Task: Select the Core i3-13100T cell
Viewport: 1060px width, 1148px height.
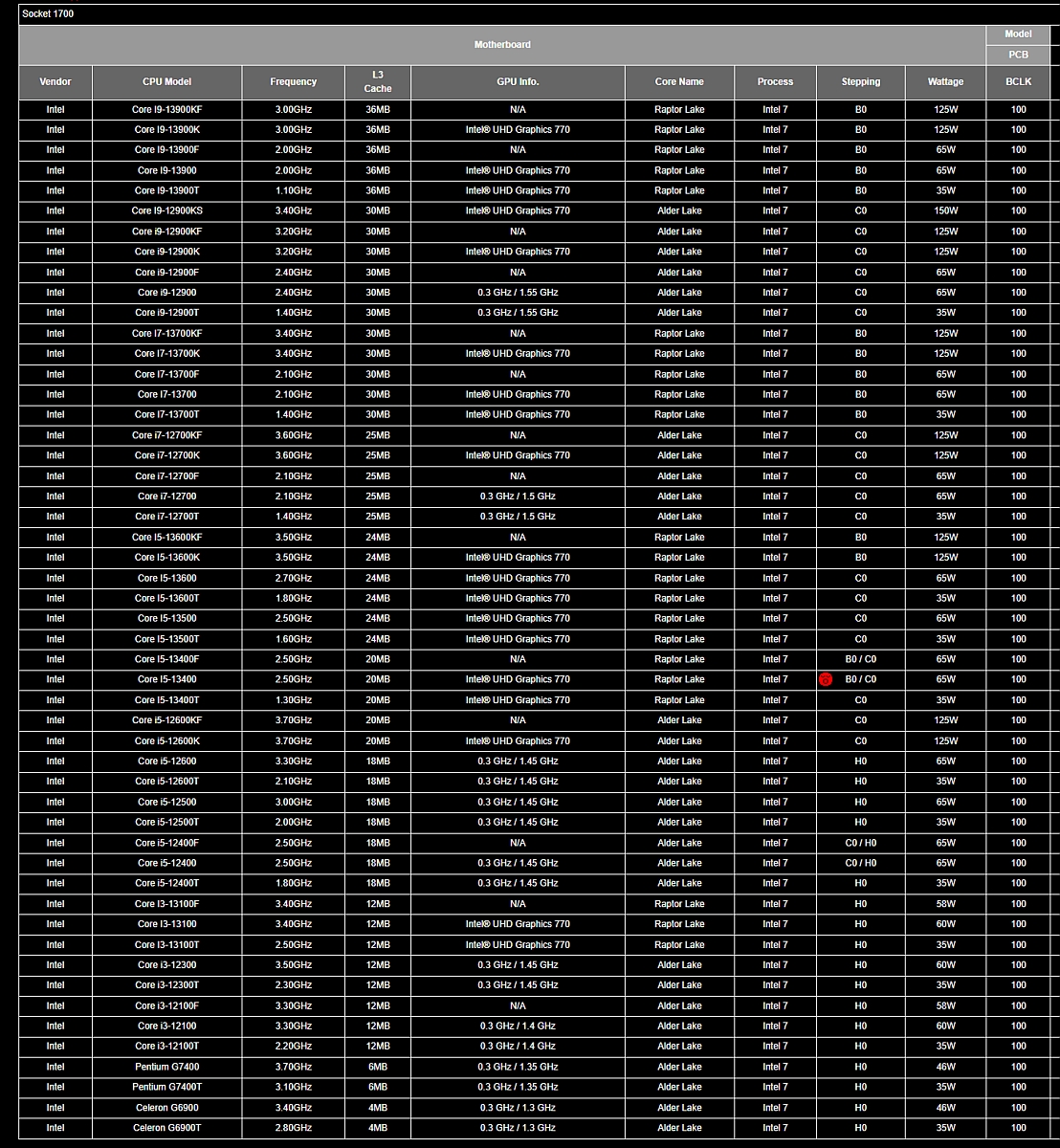Action: pyautogui.click(x=167, y=945)
